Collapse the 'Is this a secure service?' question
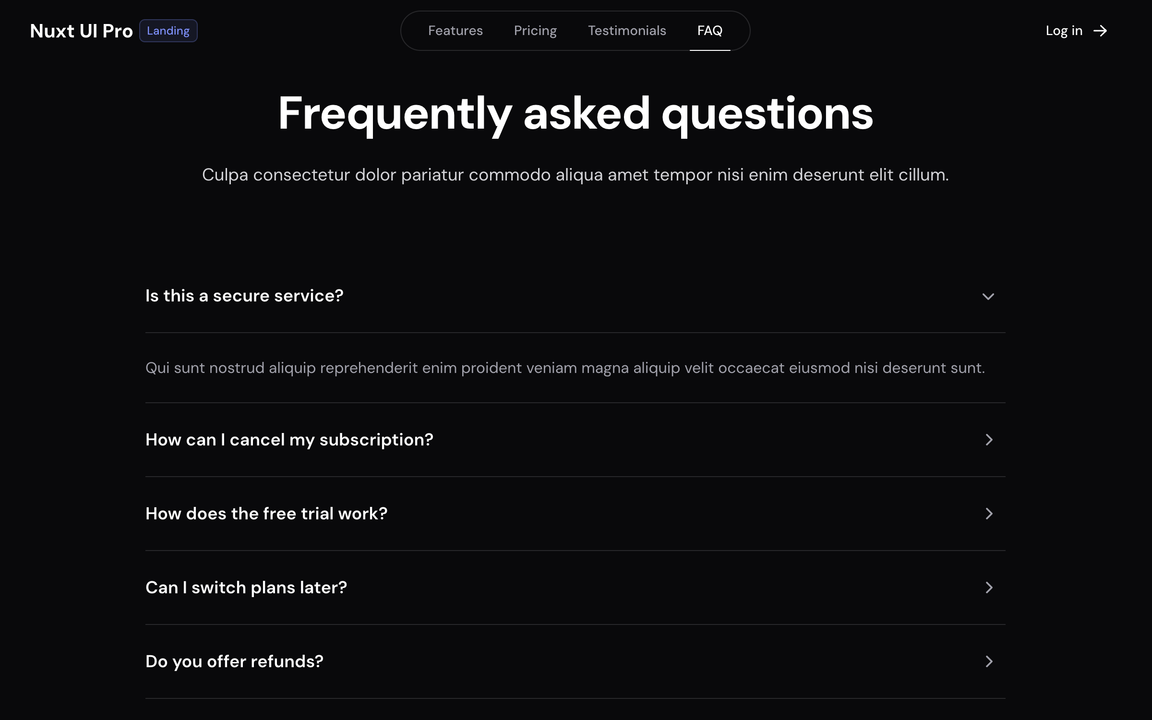The image size is (1152, 720). click(x=244, y=296)
